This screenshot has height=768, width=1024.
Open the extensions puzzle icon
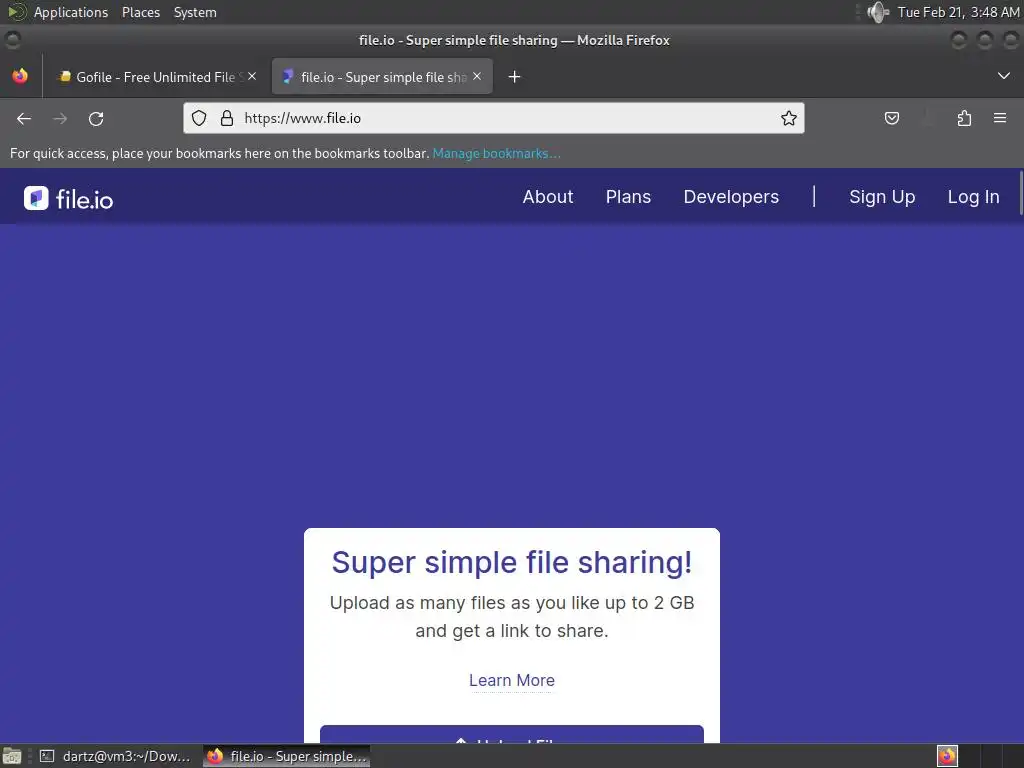point(964,118)
